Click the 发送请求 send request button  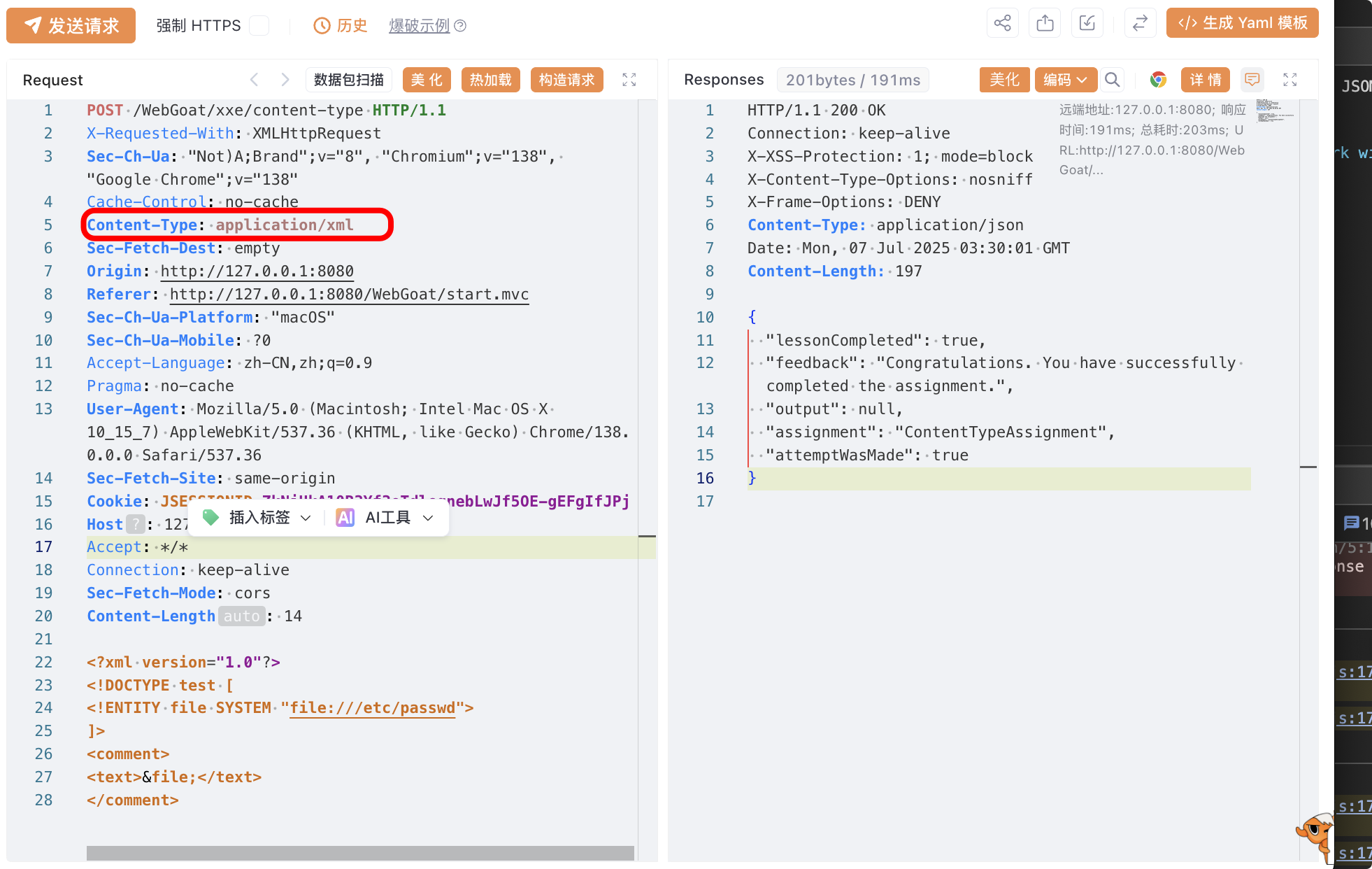pyautogui.click(x=71, y=25)
